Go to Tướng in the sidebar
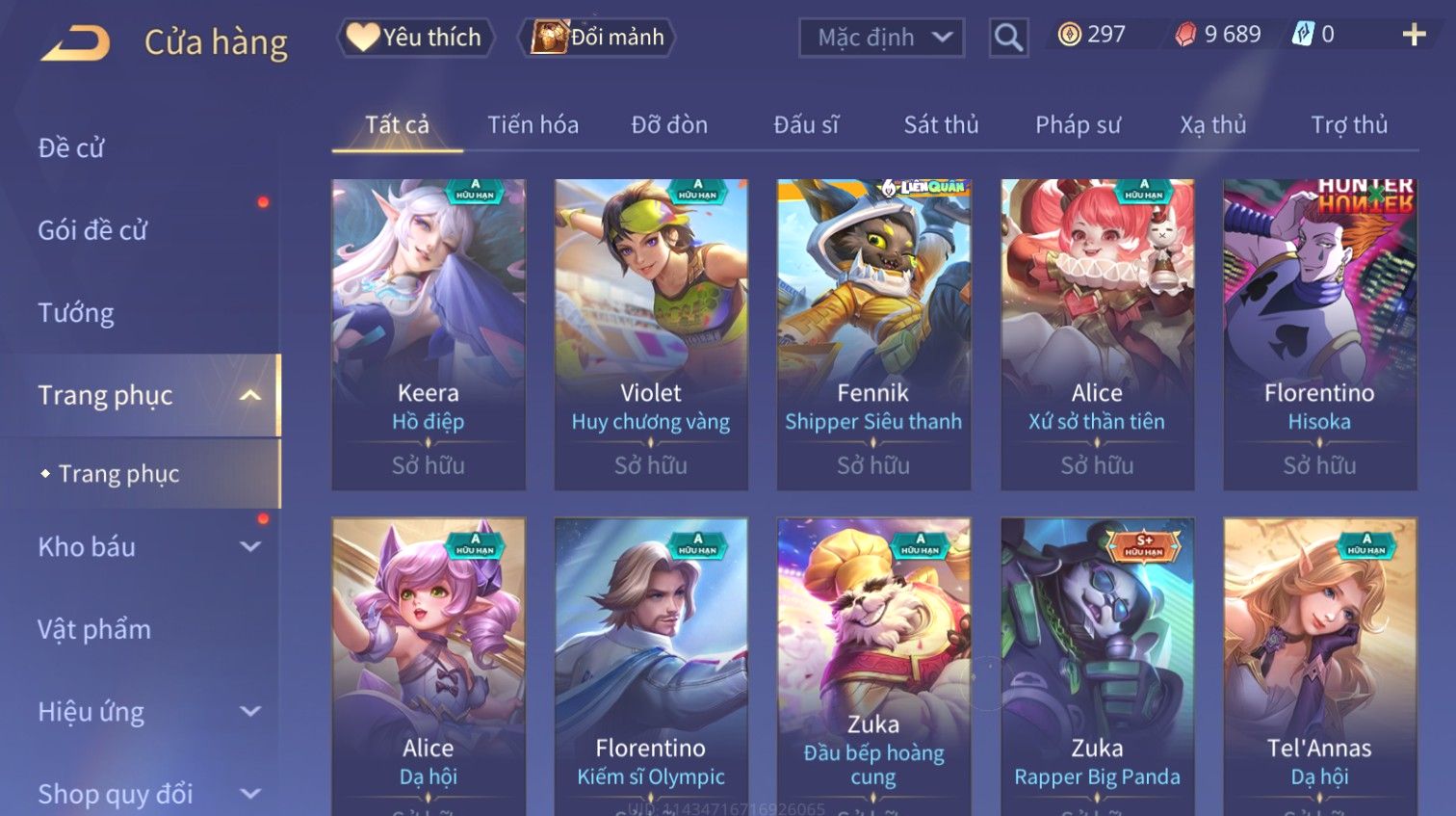1456x816 pixels. coord(76,313)
